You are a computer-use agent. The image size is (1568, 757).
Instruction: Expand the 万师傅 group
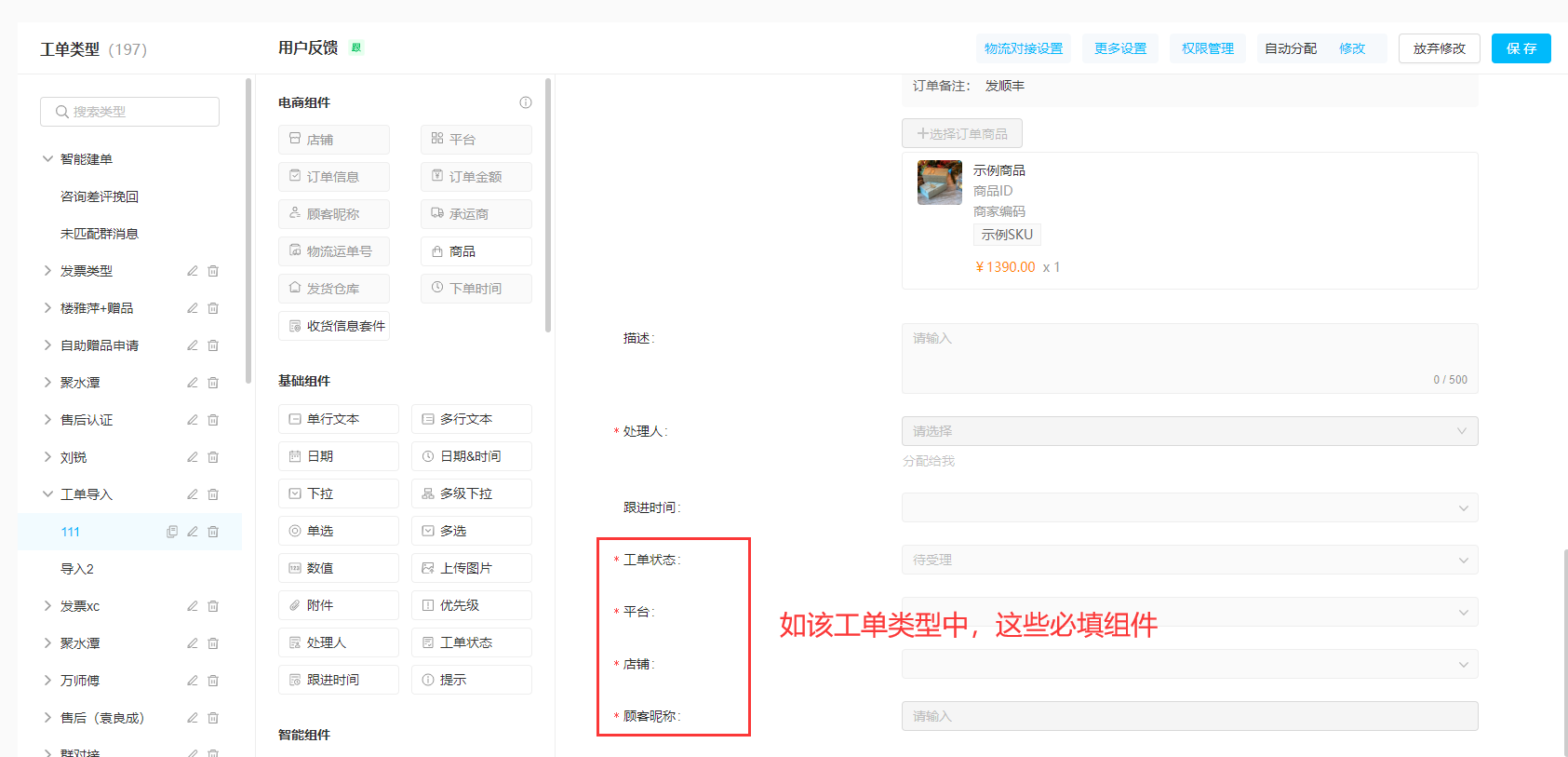(47, 681)
